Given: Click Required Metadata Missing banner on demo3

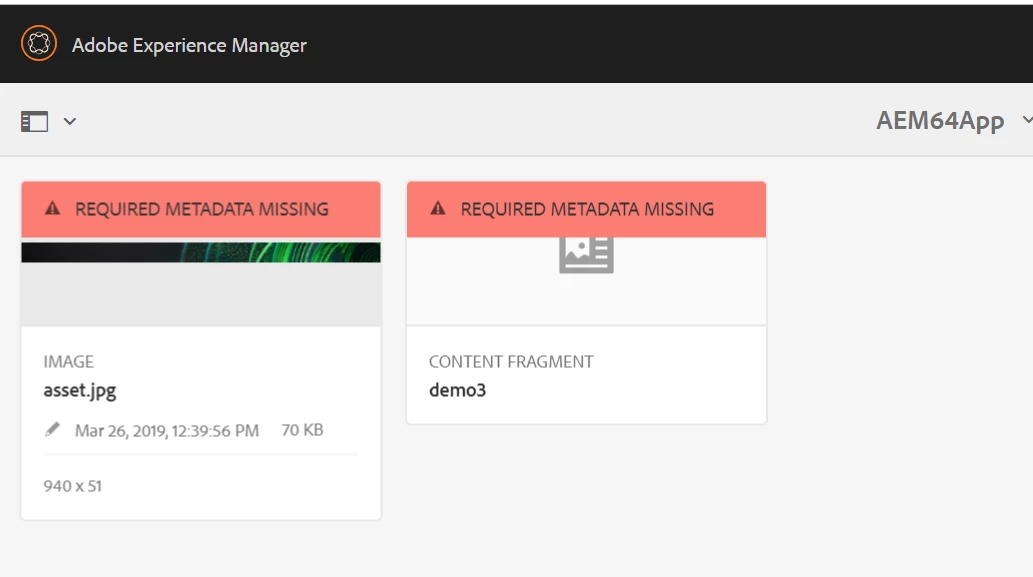Looking at the screenshot, I should 586,209.
